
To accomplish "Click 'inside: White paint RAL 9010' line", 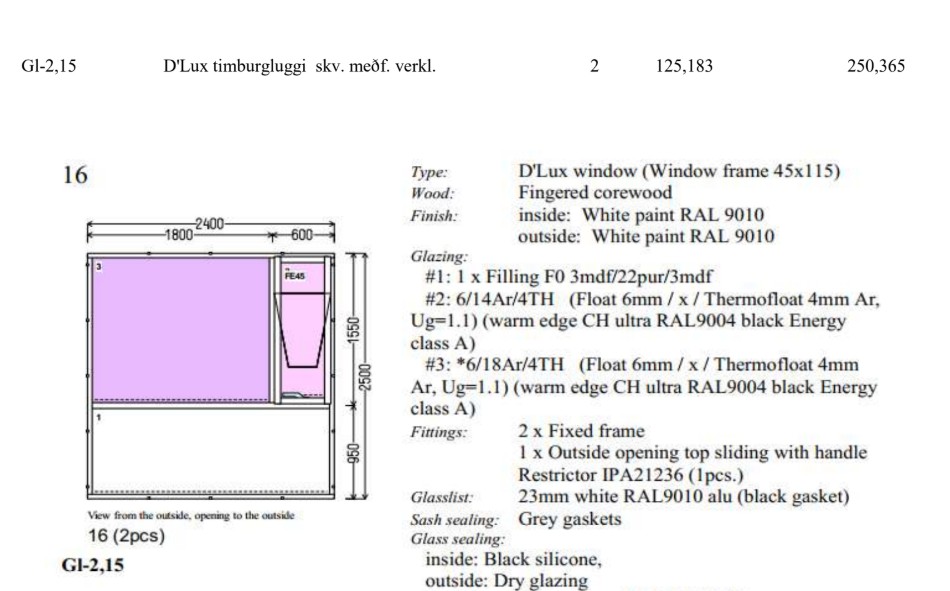I will point(641,215).
